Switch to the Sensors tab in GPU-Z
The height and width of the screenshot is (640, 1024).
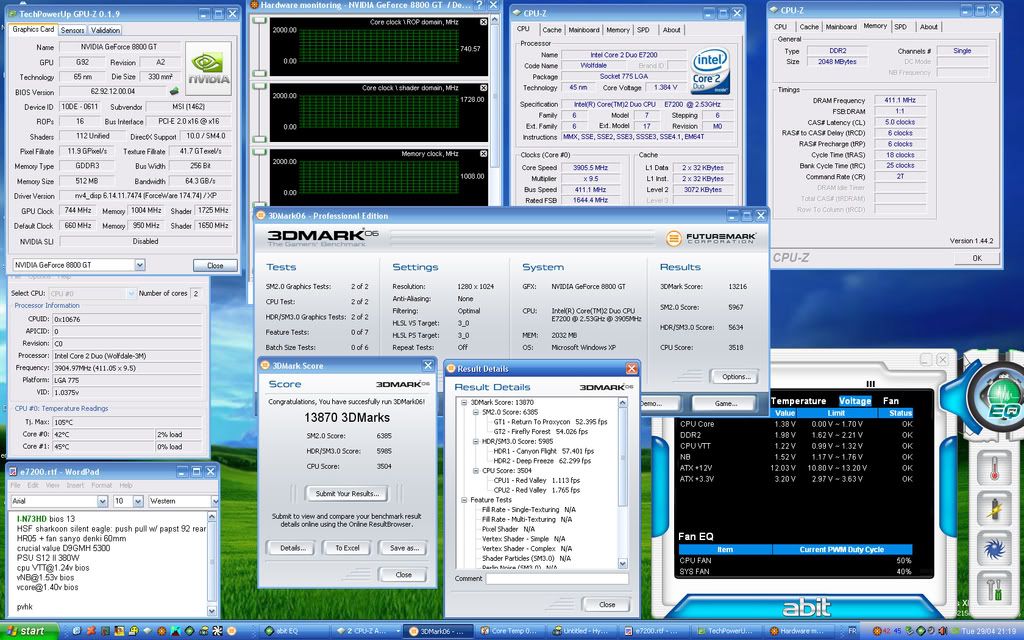73,30
